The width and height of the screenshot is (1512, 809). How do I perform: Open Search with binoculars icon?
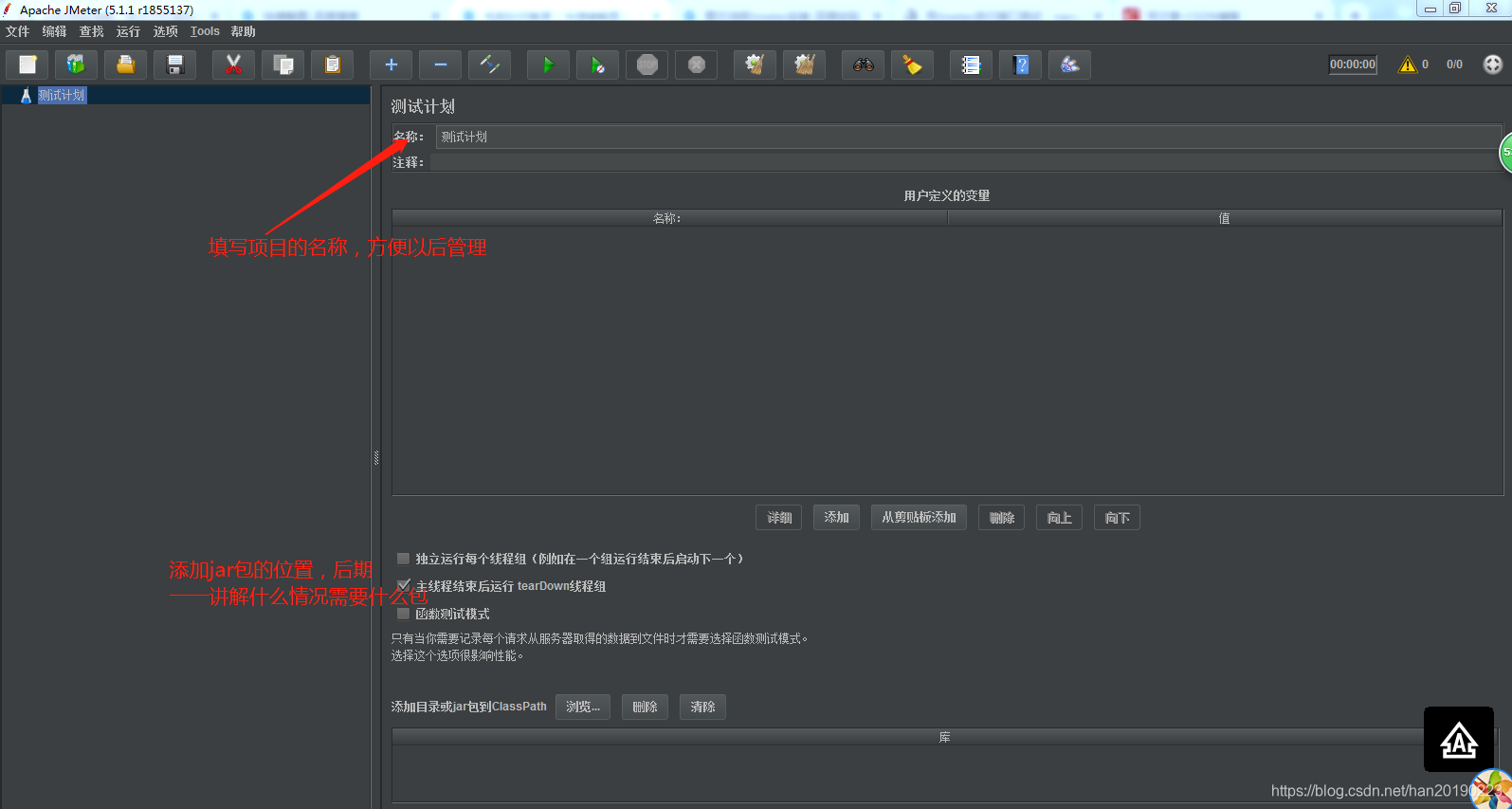pos(863,64)
